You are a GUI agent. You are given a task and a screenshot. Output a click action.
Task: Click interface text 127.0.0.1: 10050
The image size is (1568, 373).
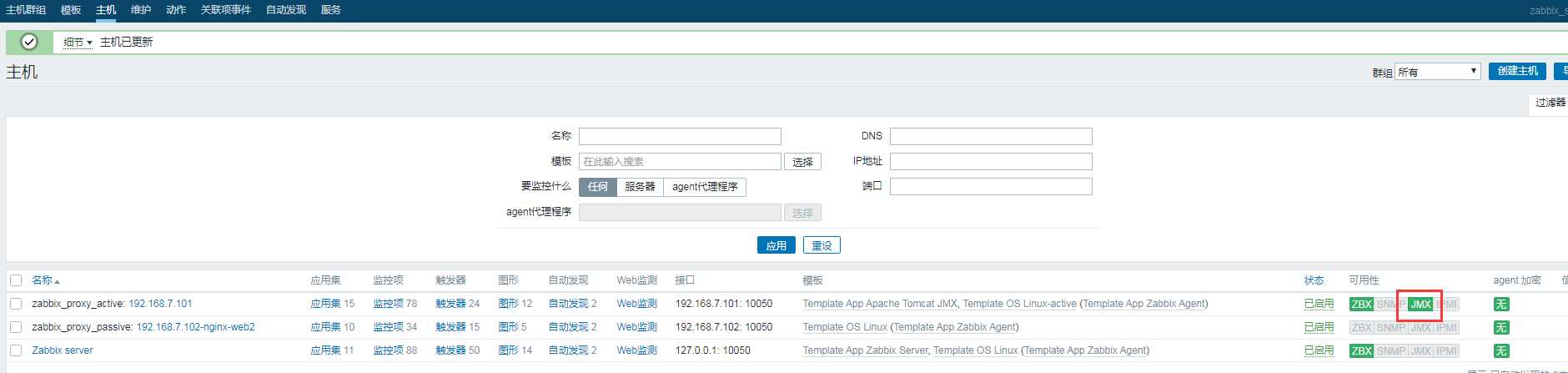(x=712, y=350)
